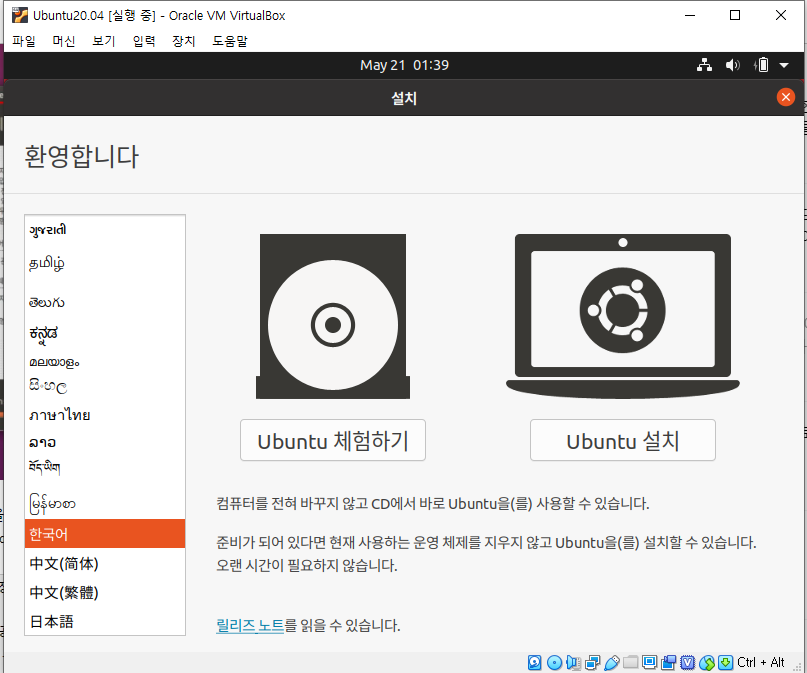807x673 pixels.
Task: Open the 머신 menu
Action: (x=64, y=41)
